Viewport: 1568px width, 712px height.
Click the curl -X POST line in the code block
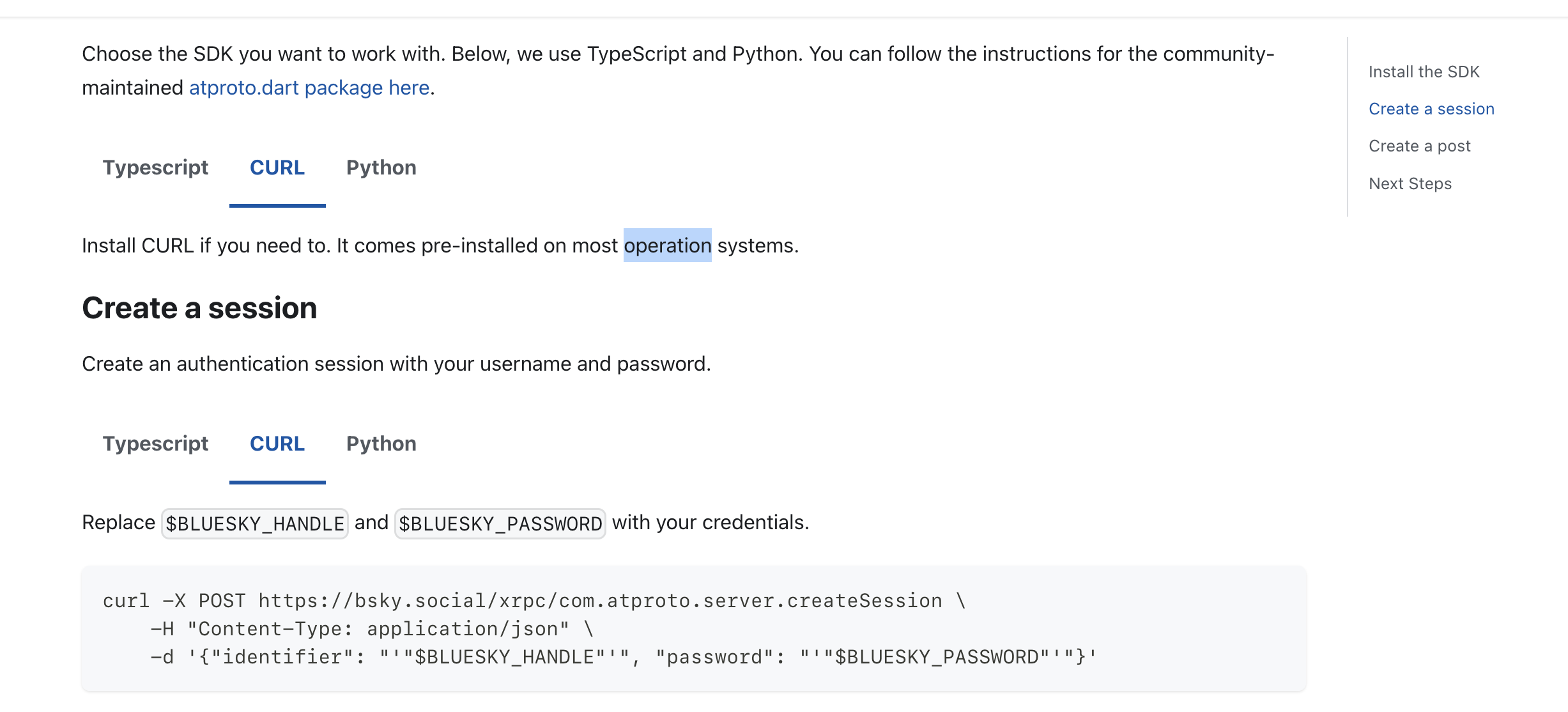(534, 601)
